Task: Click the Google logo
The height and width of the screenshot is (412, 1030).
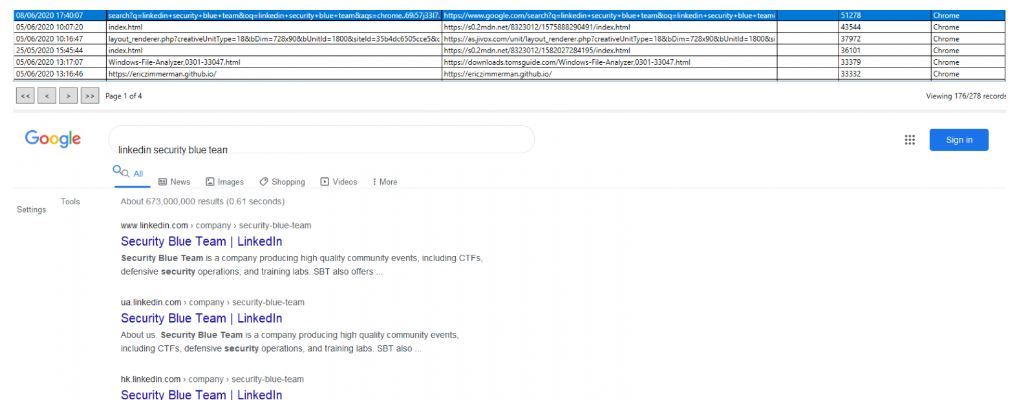Action: click(53, 139)
